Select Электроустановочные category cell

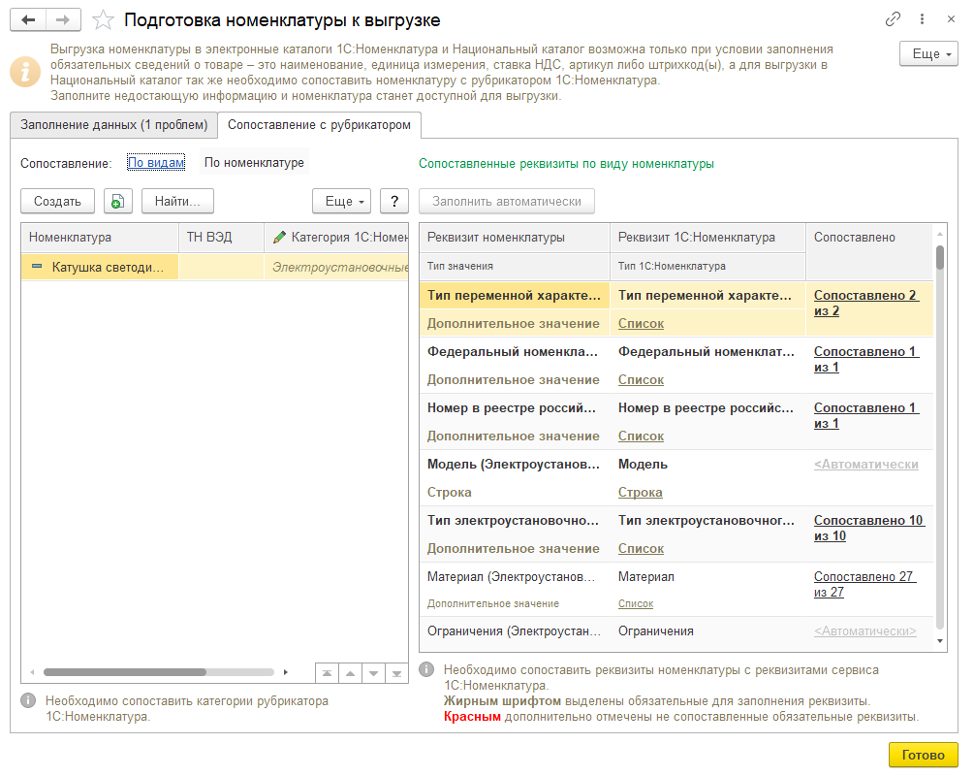(337, 267)
